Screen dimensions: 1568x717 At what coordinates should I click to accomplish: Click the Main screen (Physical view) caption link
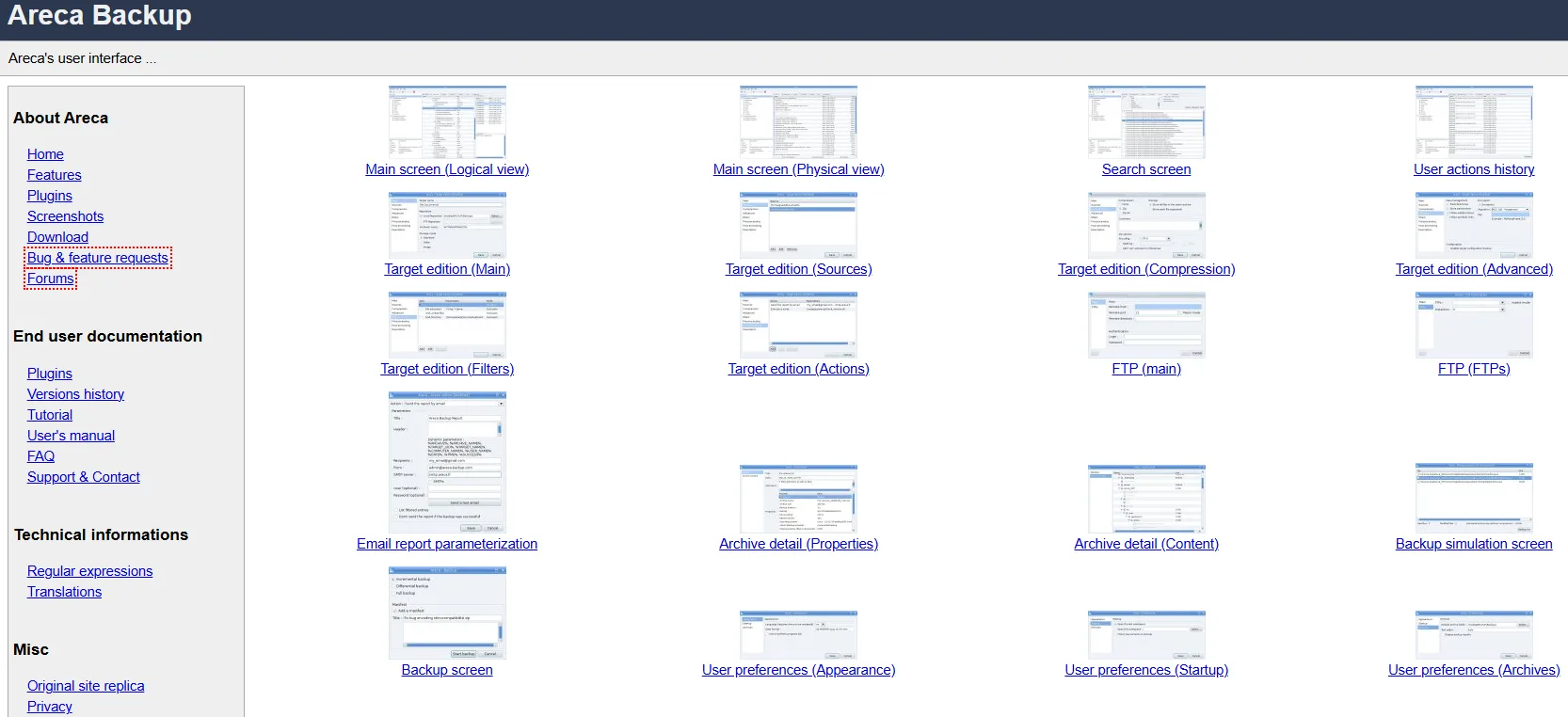click(x=798, y=169)
